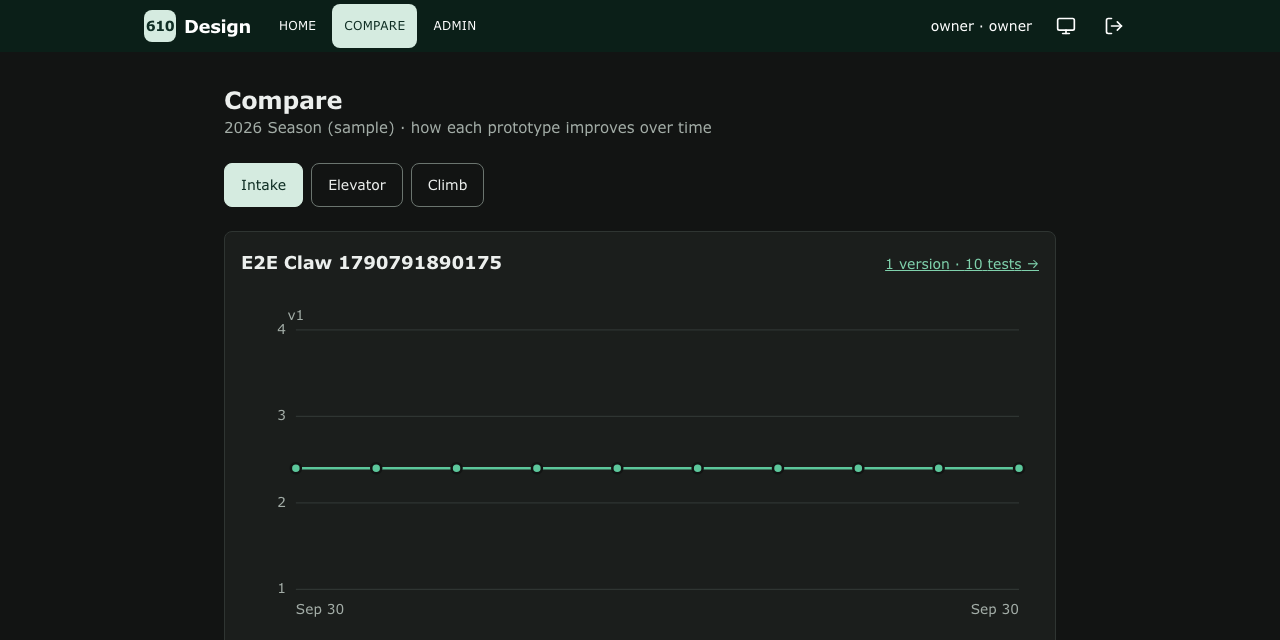Click the first data point on the chart

click(x=296, y=468)
